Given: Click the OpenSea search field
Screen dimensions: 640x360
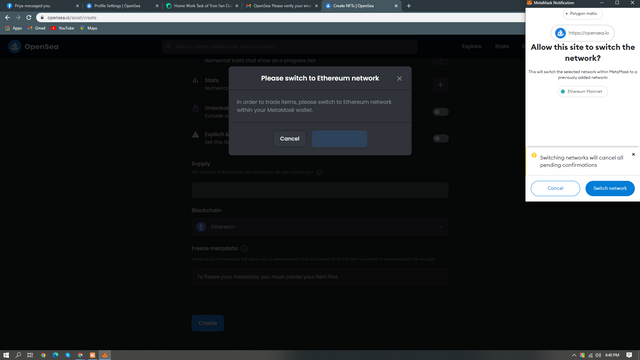Looking at the screenshot, I should point(289,47).
